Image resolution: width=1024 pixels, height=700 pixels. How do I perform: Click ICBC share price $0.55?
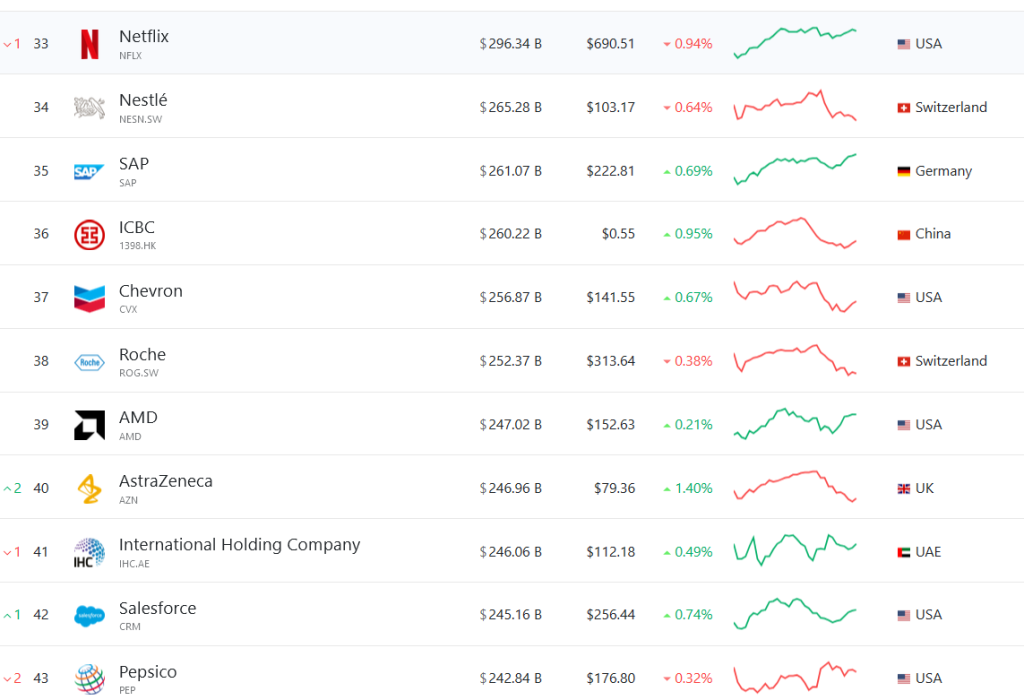pos(618,234)
